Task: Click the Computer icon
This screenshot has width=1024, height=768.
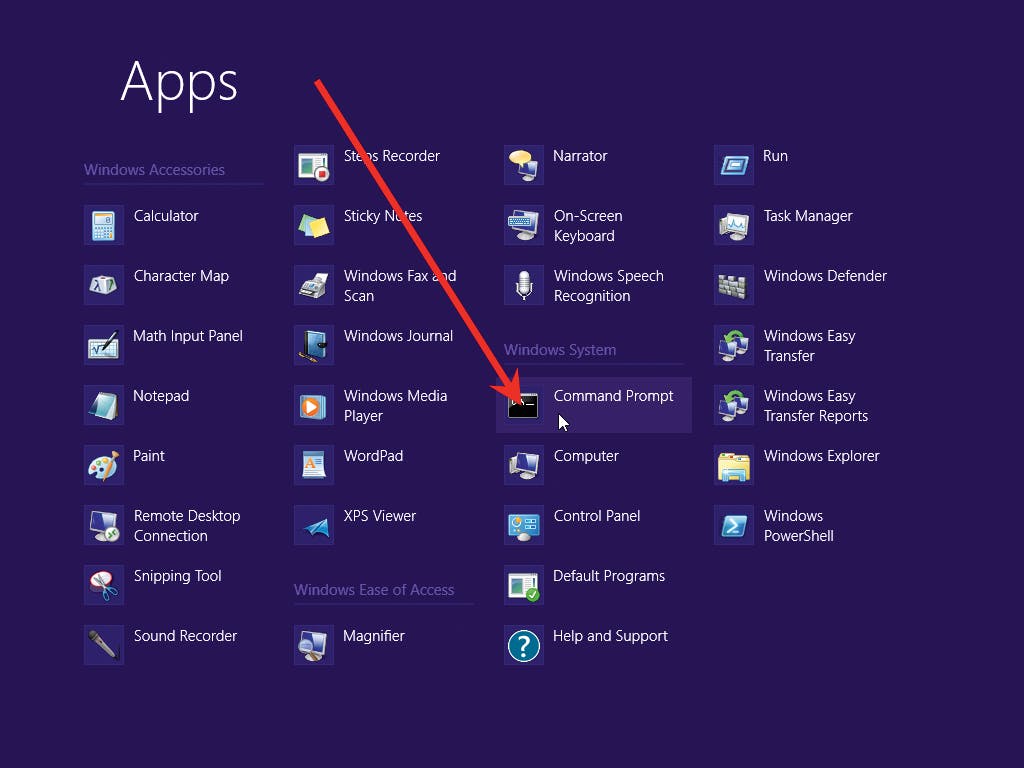Action: [x=524, y=466]
